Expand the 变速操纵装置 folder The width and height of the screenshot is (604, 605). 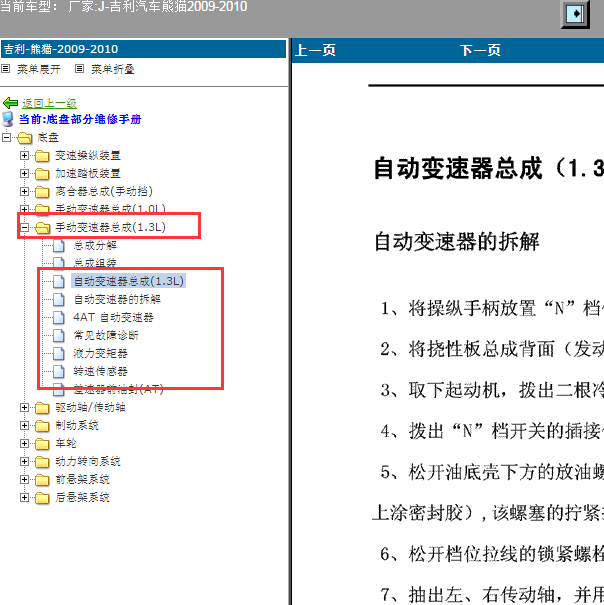(x=24, y=155)
